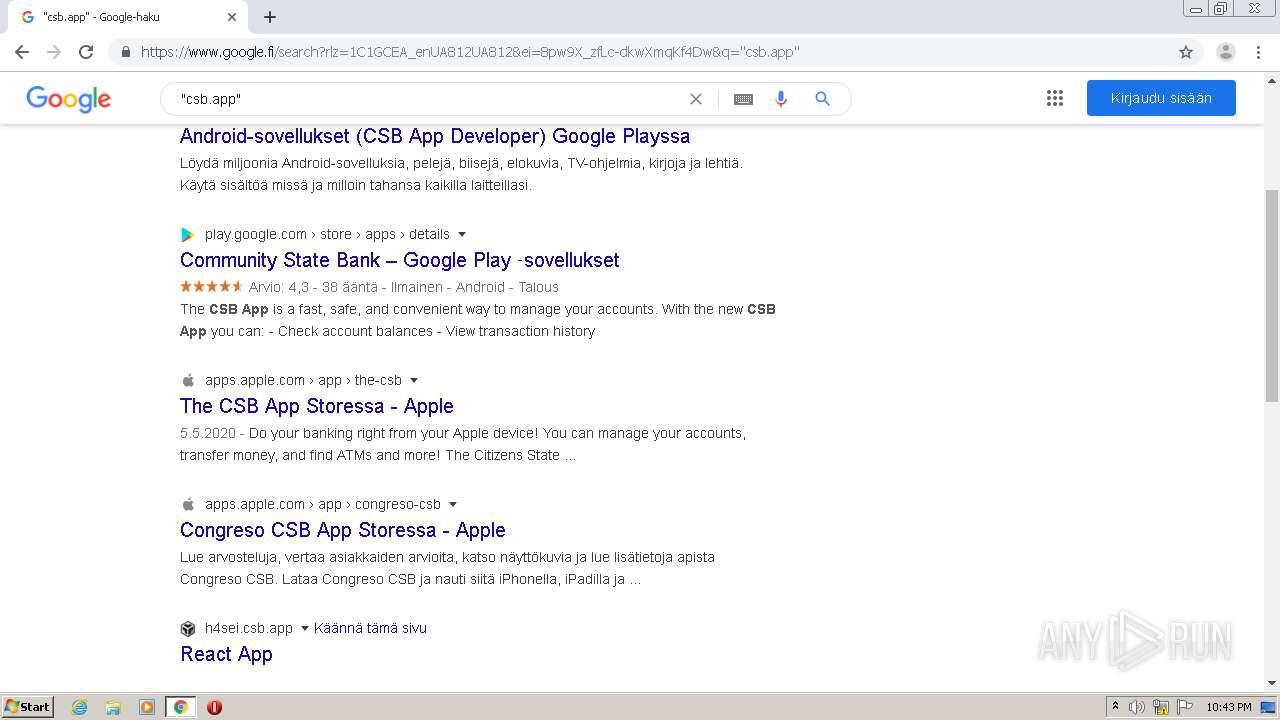Open the Chrome profile avatar icon

1225,52
